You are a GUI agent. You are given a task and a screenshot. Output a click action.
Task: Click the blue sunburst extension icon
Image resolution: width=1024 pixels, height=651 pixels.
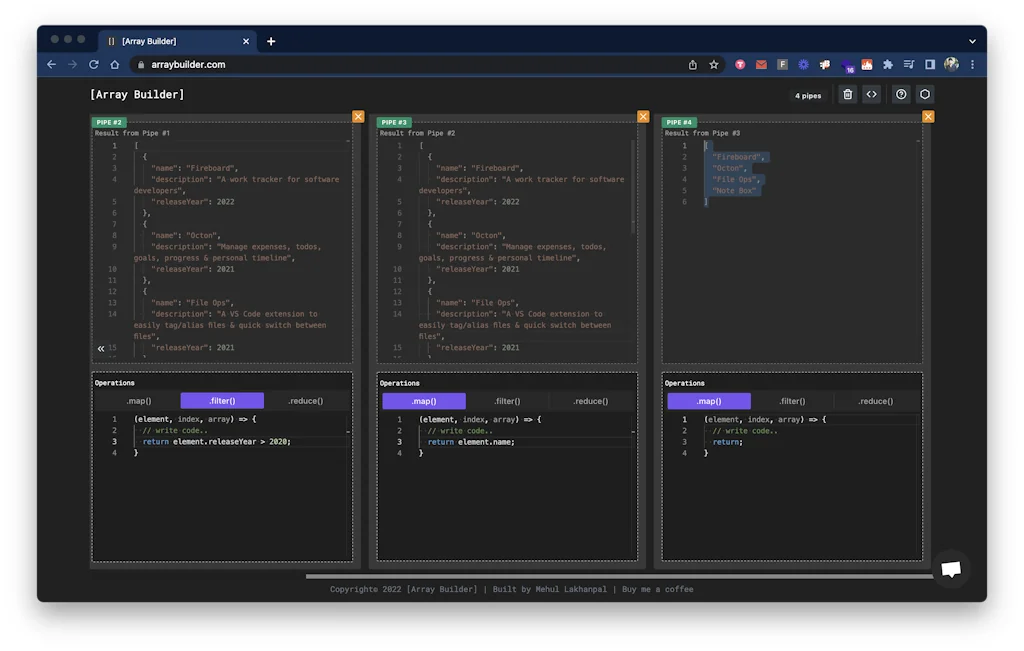[x=803, y=65]
